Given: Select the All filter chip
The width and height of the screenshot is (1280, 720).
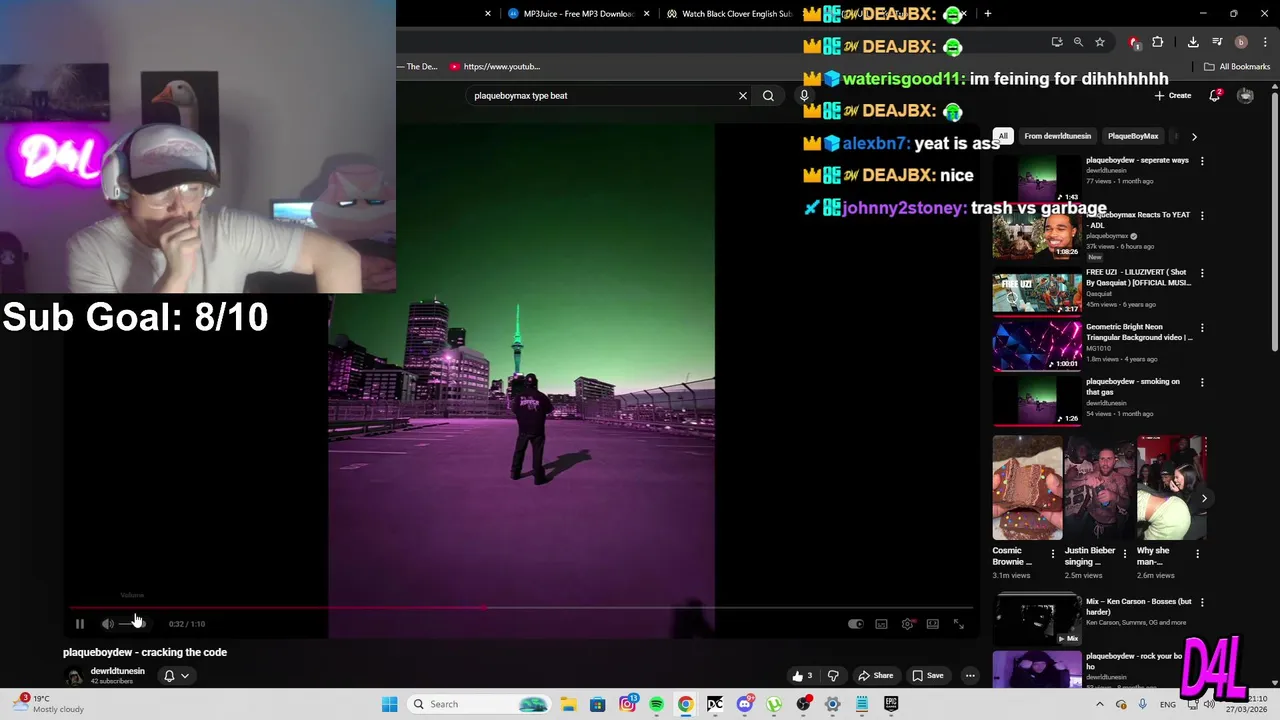Looking at the screenshot, I should (x=1003, y=136).
